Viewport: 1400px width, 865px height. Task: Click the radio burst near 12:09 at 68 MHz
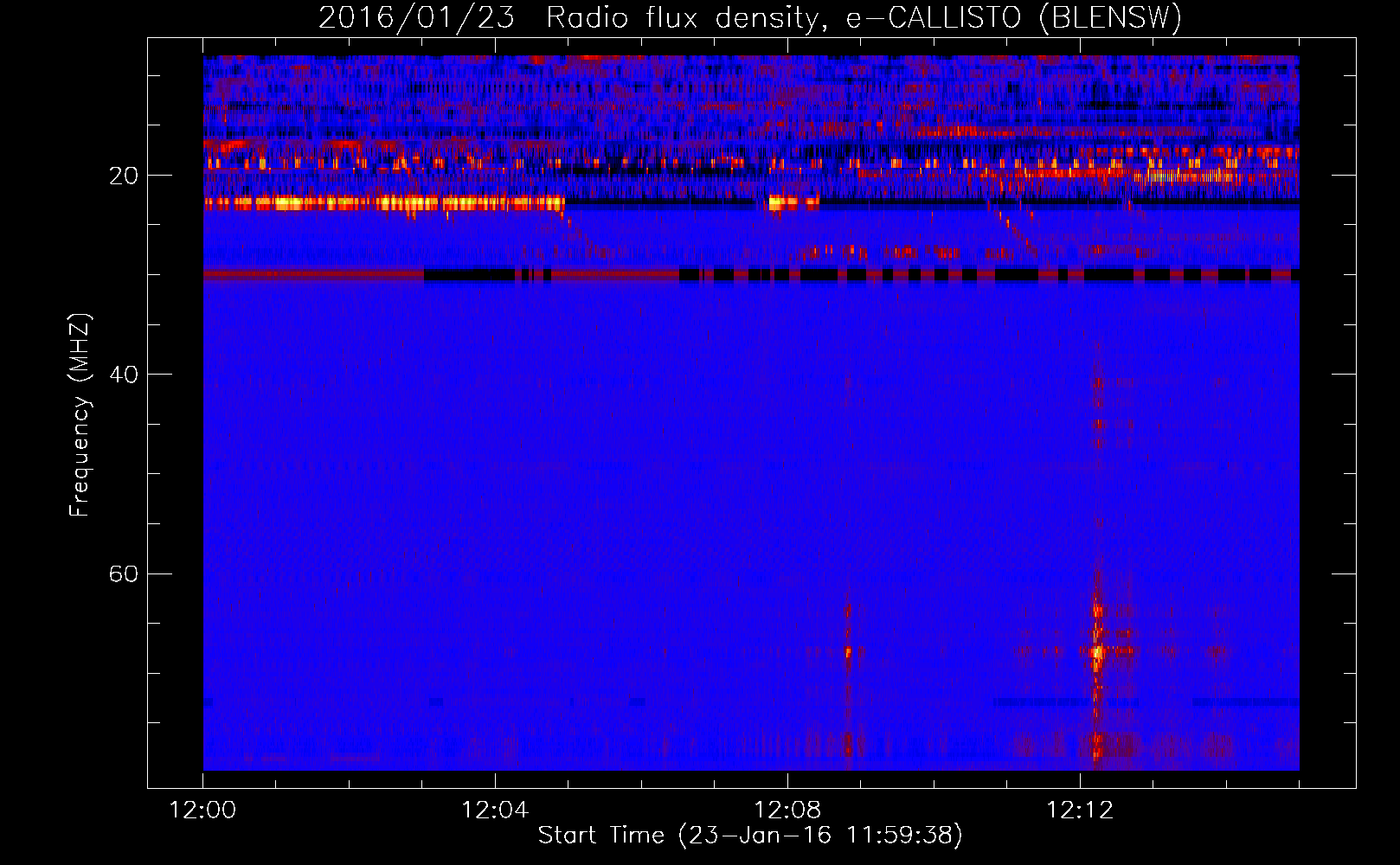pos(848,651)
